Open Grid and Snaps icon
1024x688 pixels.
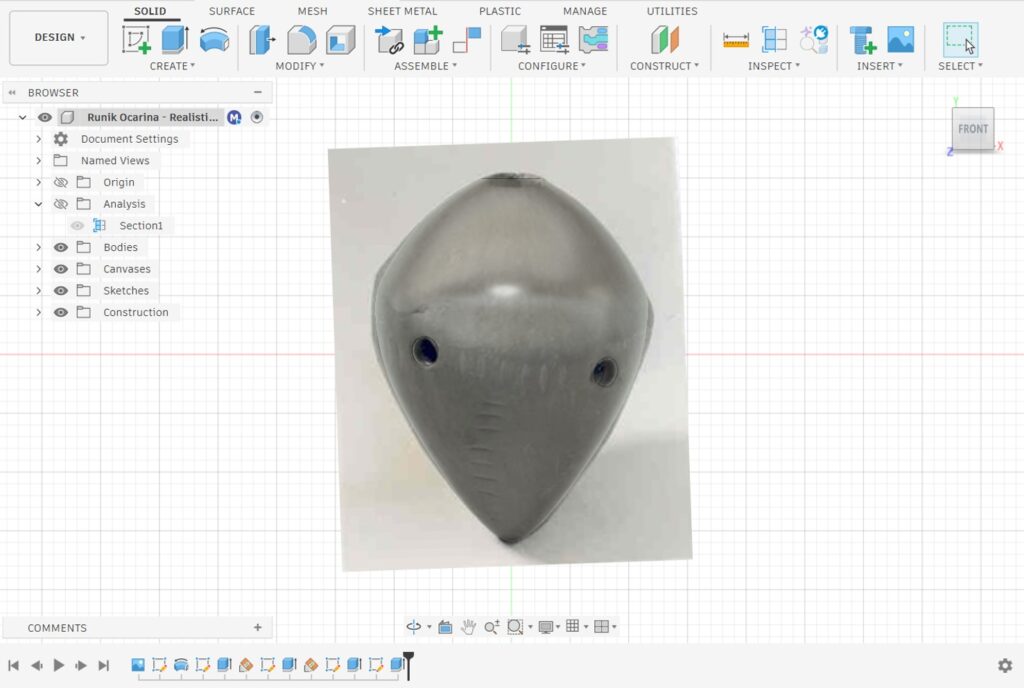coord(573,627)
